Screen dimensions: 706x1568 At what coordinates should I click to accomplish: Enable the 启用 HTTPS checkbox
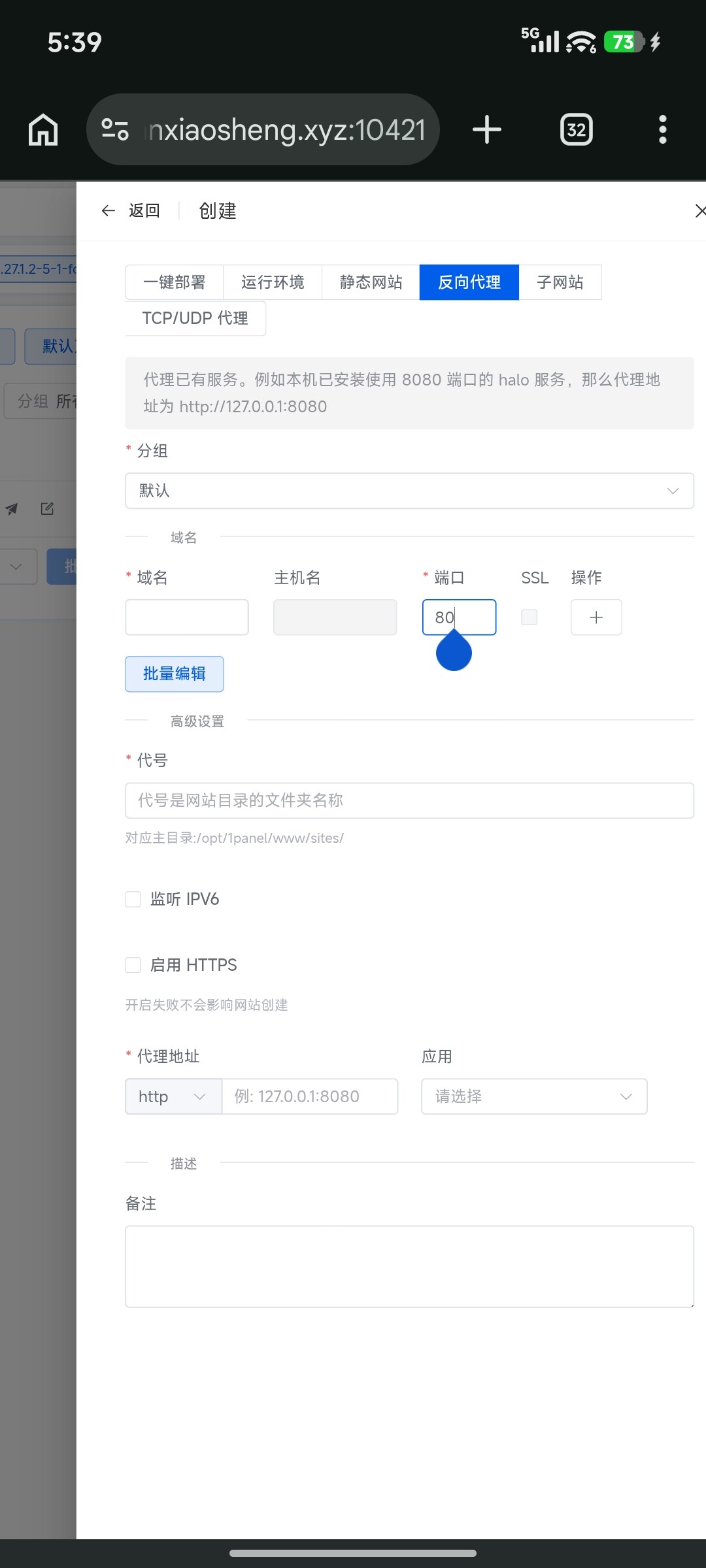133,965
